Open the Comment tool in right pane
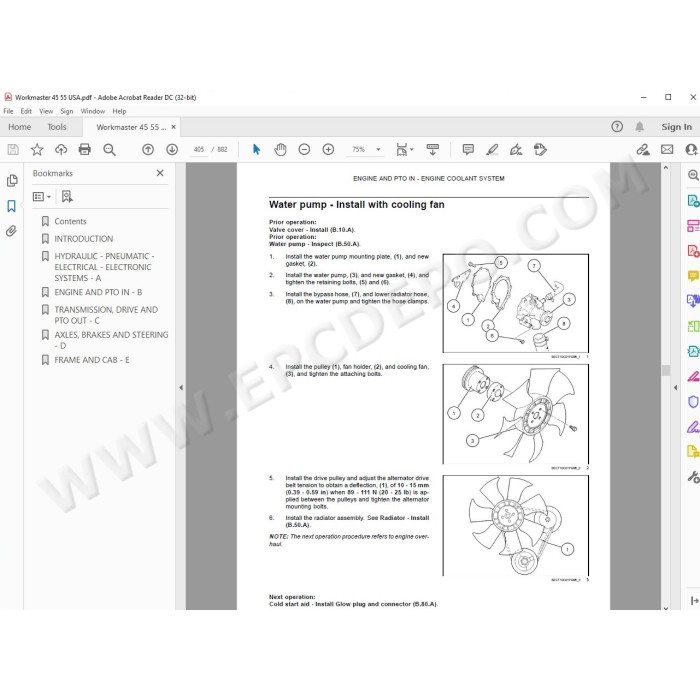This screenshot has width=700, height=700. tap(693, 276)
